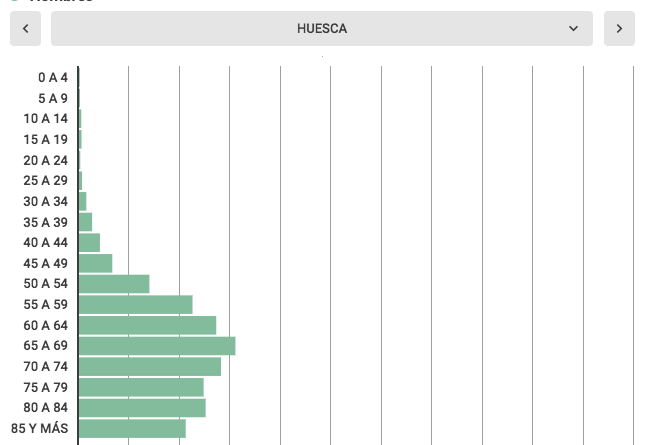Click the 30 A 34 axis label
Screen dimensions: 645x445
pyautogui.click(x=46, y=201)
